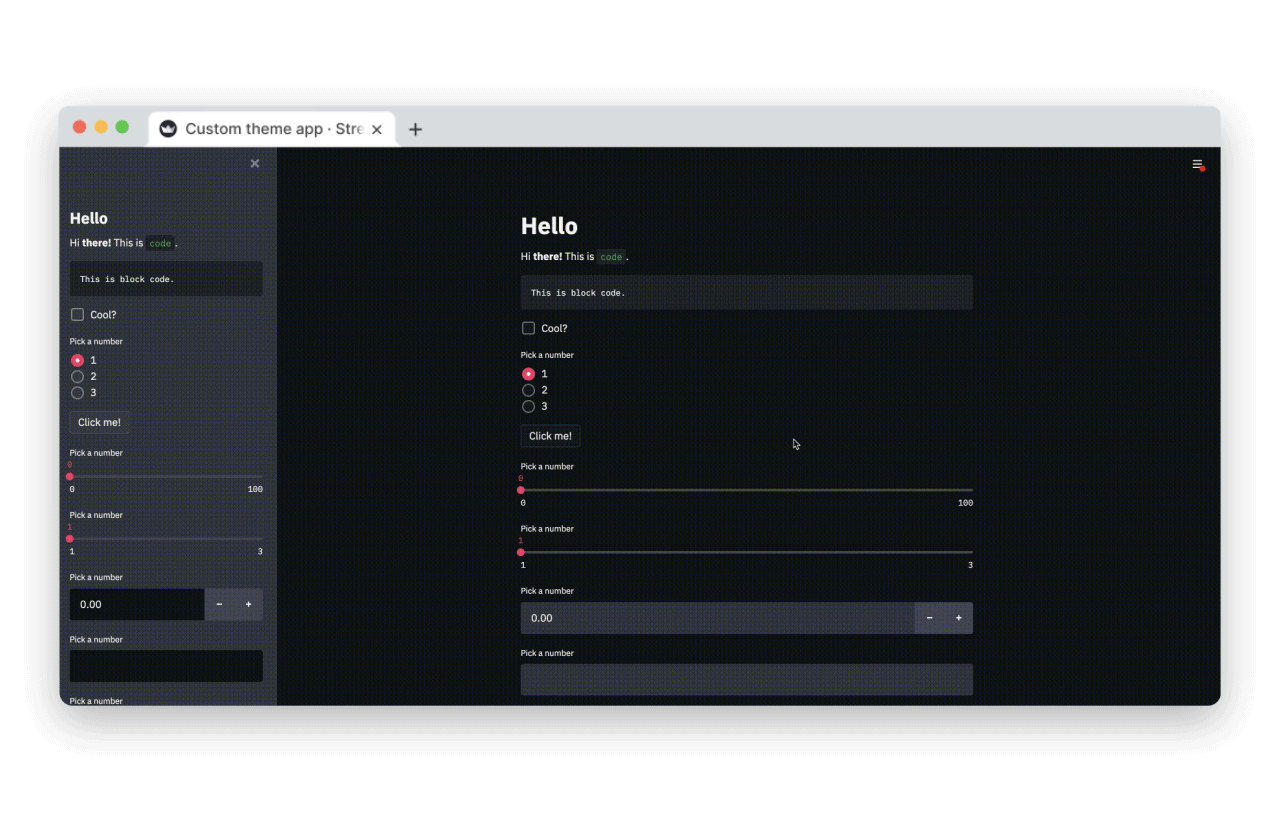Screen dimensions: 1280x821
Task: Switch to the 'Custom theme app' browser tab
Action: pos(270,128)
